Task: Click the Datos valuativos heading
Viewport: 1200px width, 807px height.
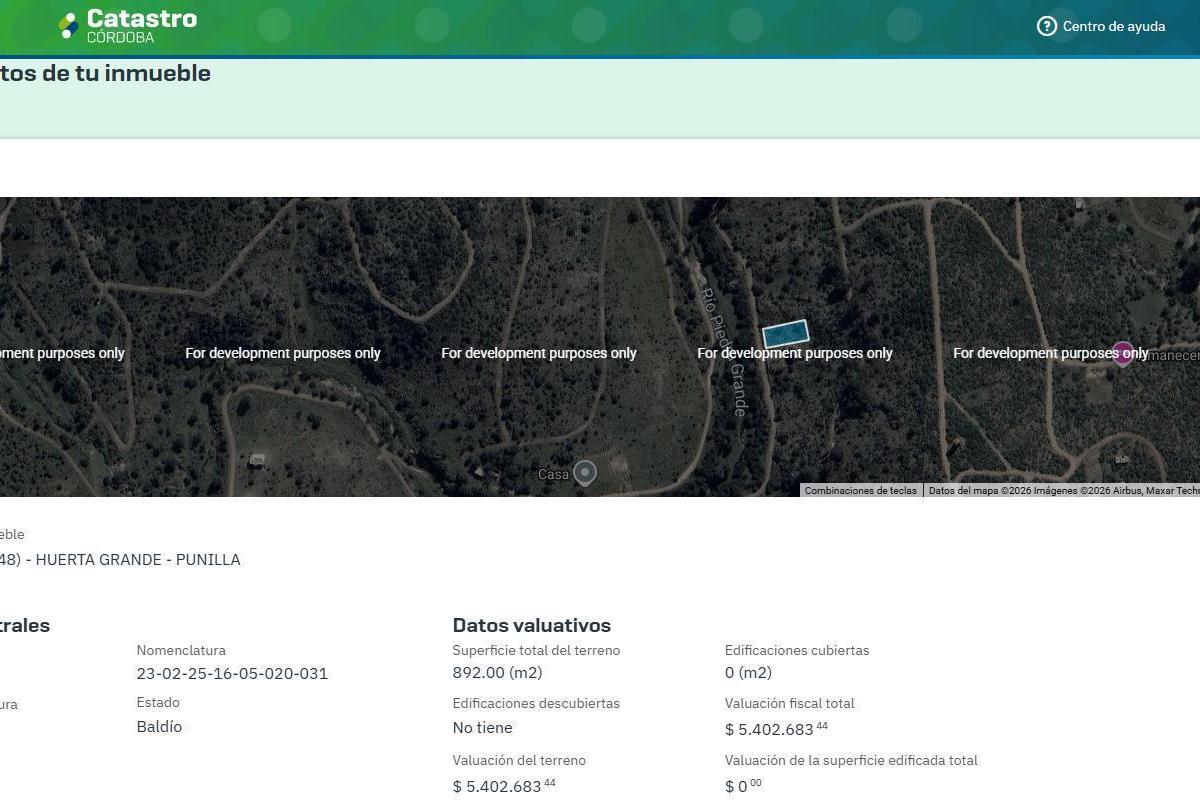Action: coord(532,625)
